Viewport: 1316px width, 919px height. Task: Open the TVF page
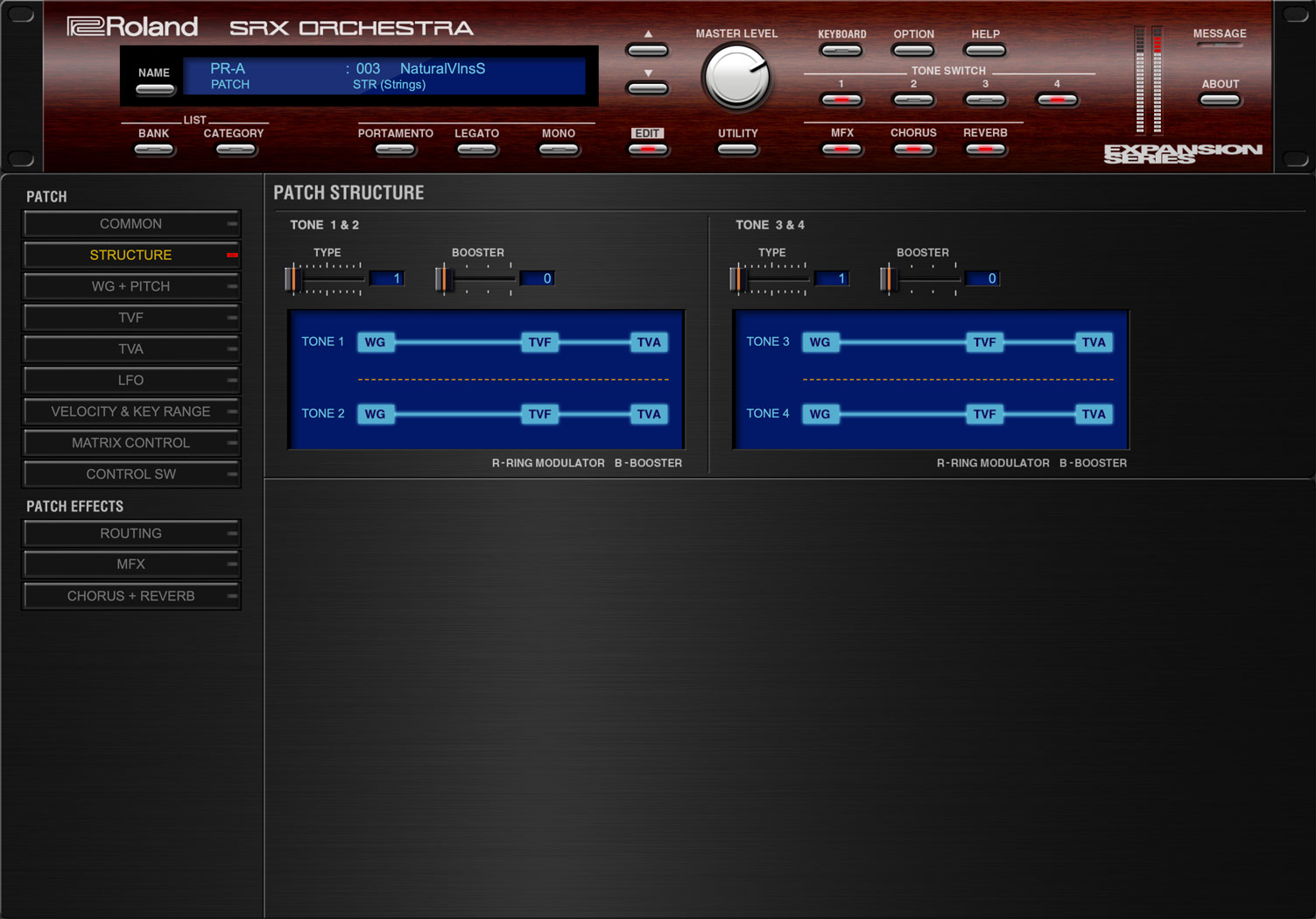[131, 318]
